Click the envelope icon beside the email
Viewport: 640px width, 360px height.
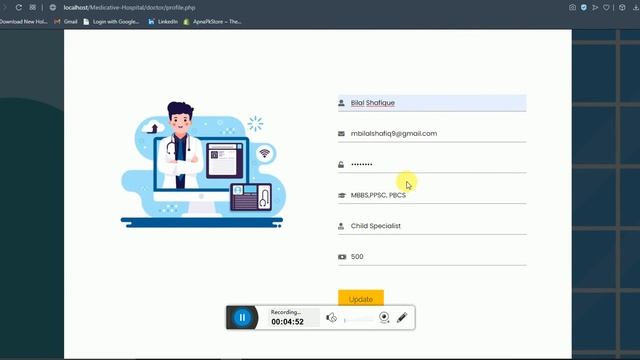341,133
